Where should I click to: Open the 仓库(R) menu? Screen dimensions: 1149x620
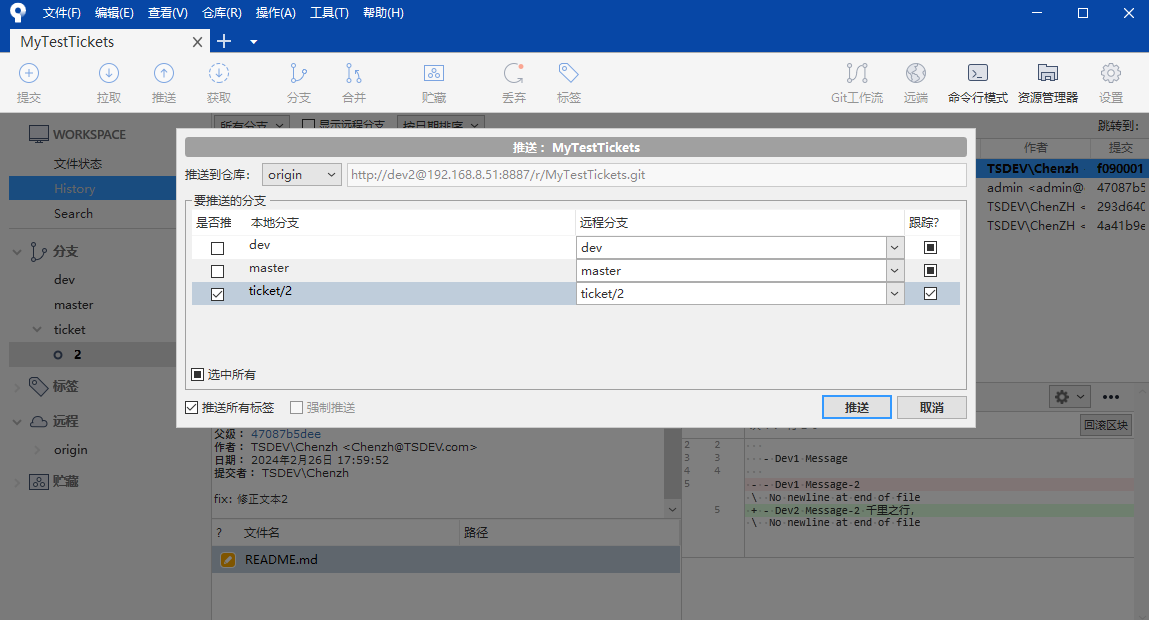[x=222, y=12]
